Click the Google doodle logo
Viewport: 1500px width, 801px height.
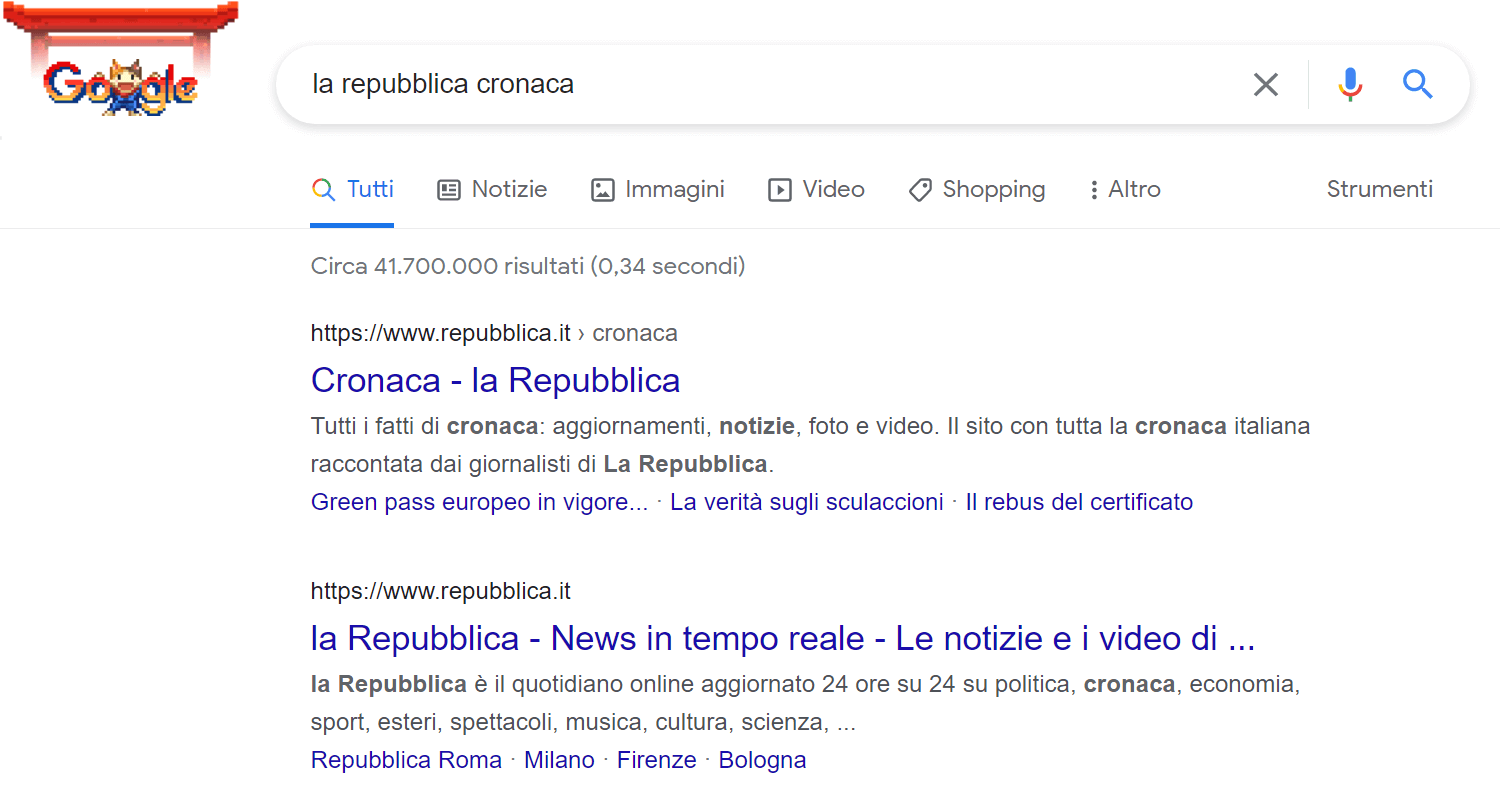pyautogui.click(x=120, y=60)
